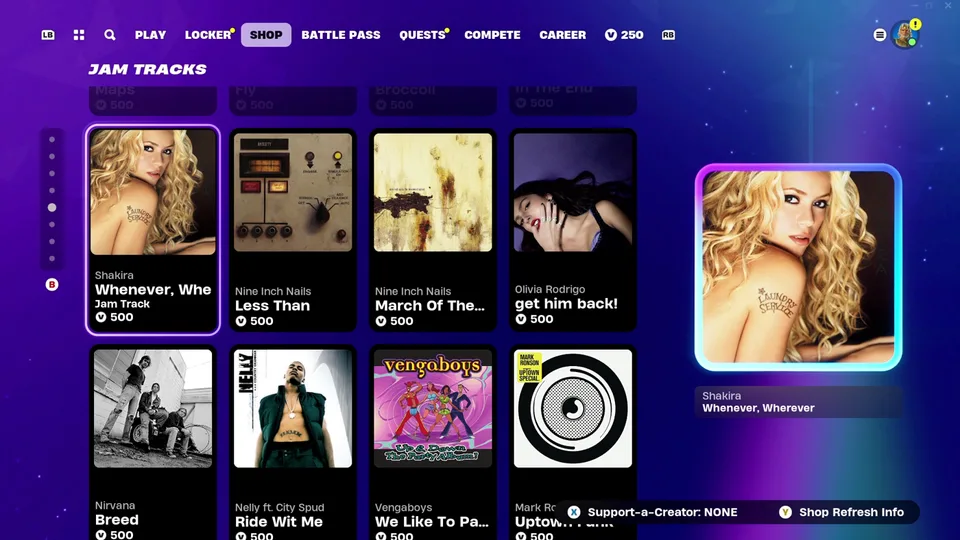
Task: Open the QUESTS tab
Action: click(422, 35)
